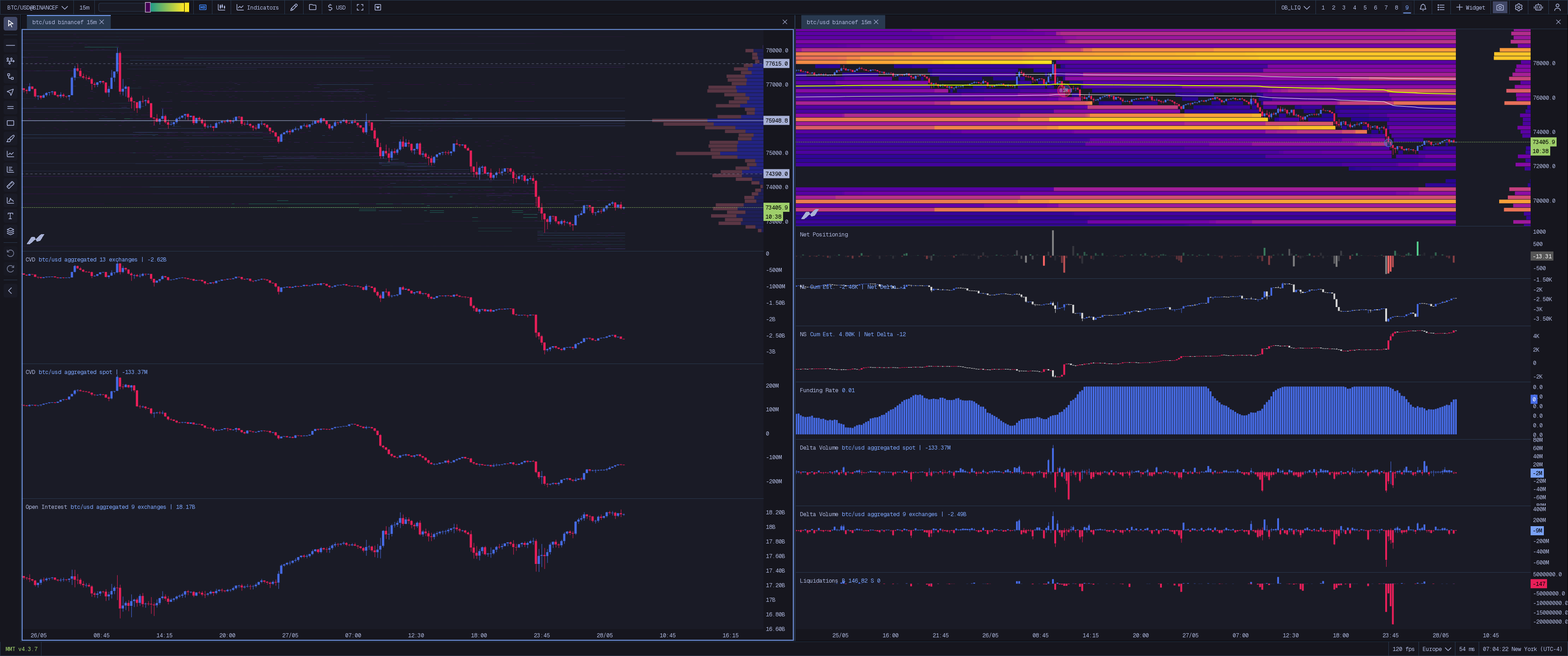Pick the line chart tool in sidebar
Viewport: 1568px width, 656px height.
point(10,154)
